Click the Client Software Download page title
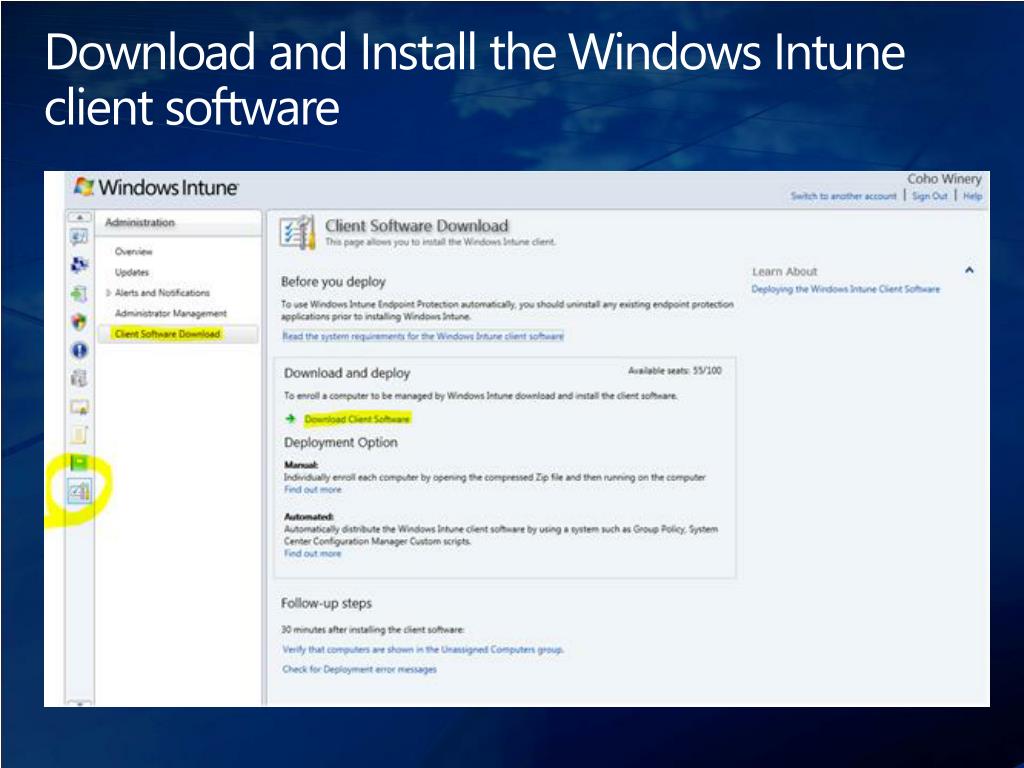 [x=417, y=226]
